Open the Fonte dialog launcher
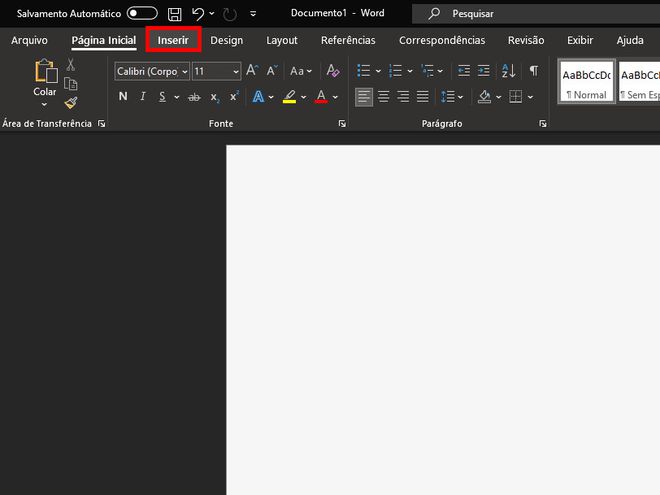Viewport: 660px width, 495px height. pos(342,123)
